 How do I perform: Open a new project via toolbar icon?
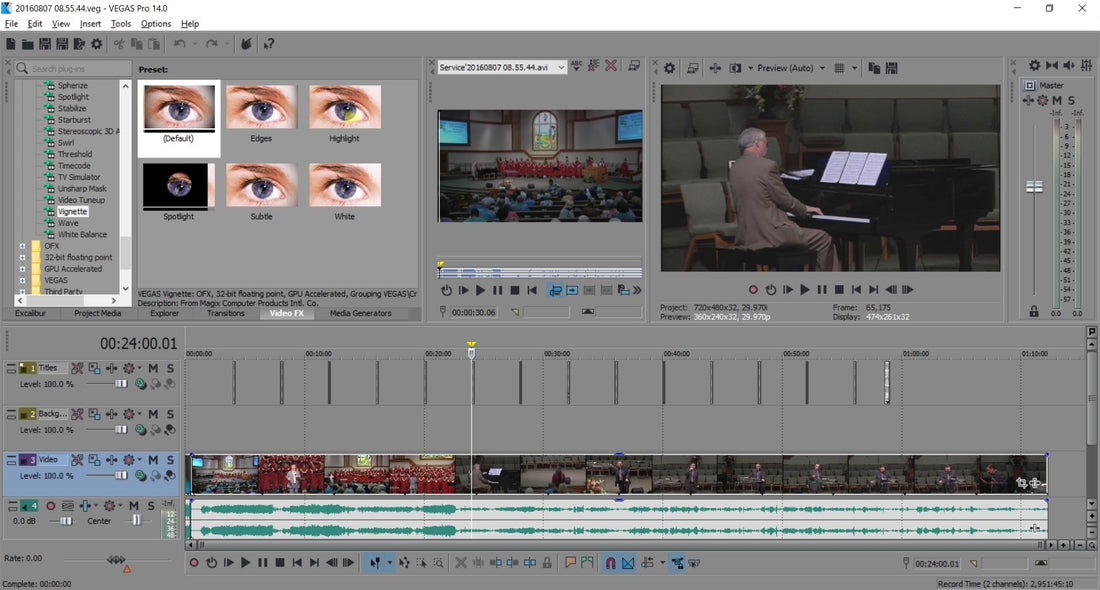[x=11, y=43]
